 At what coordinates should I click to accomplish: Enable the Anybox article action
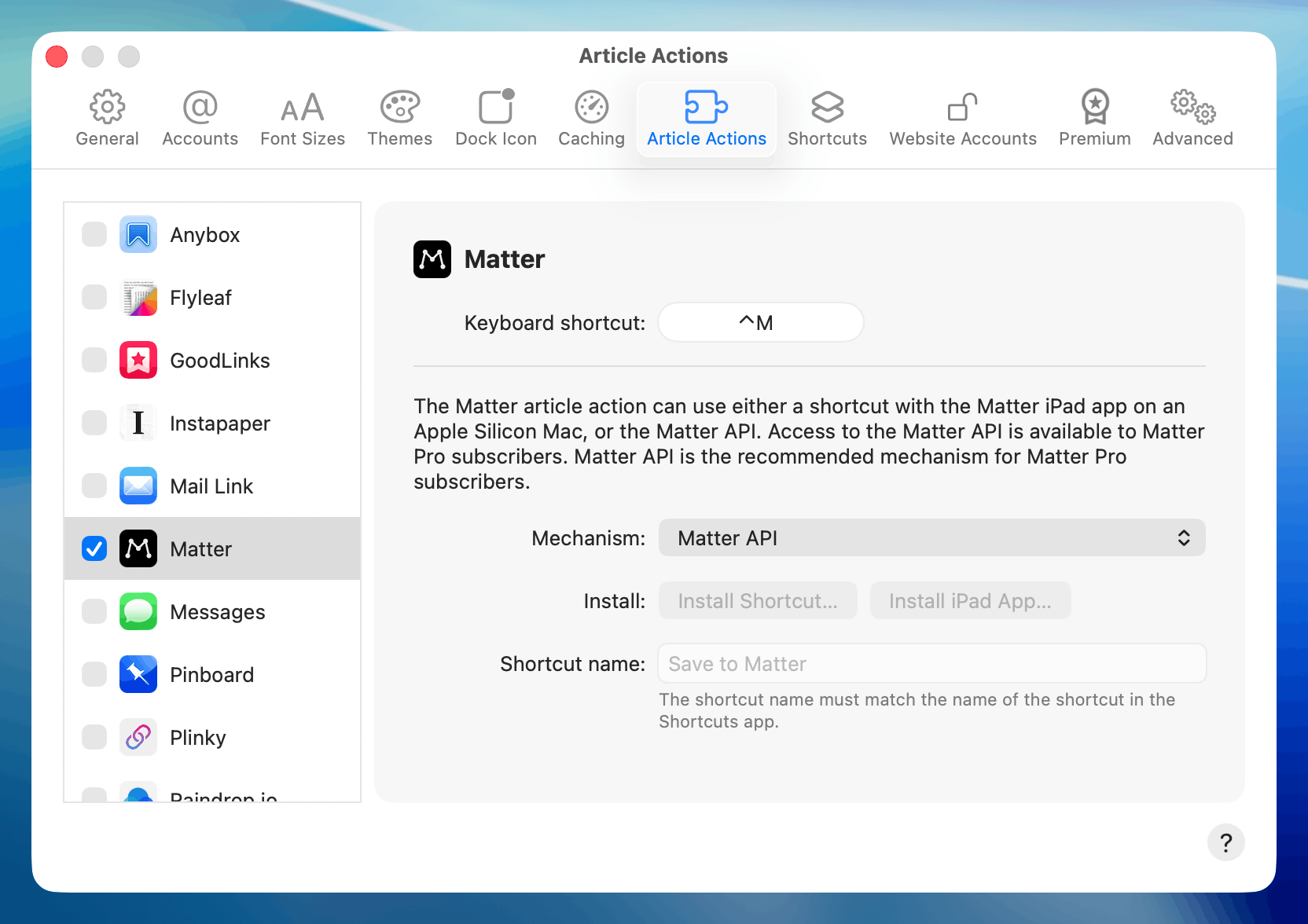coord(94,234)
